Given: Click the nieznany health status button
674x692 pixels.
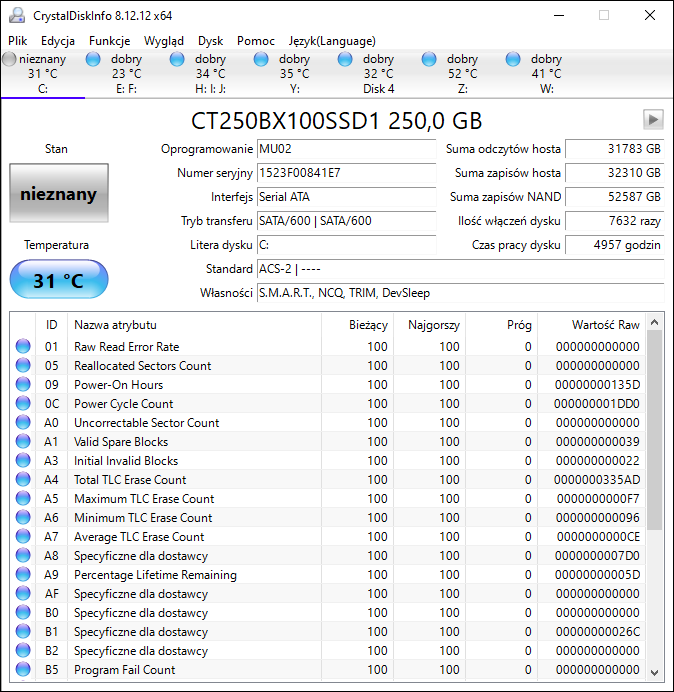Looking at the screenshot, I should [58, 194].
